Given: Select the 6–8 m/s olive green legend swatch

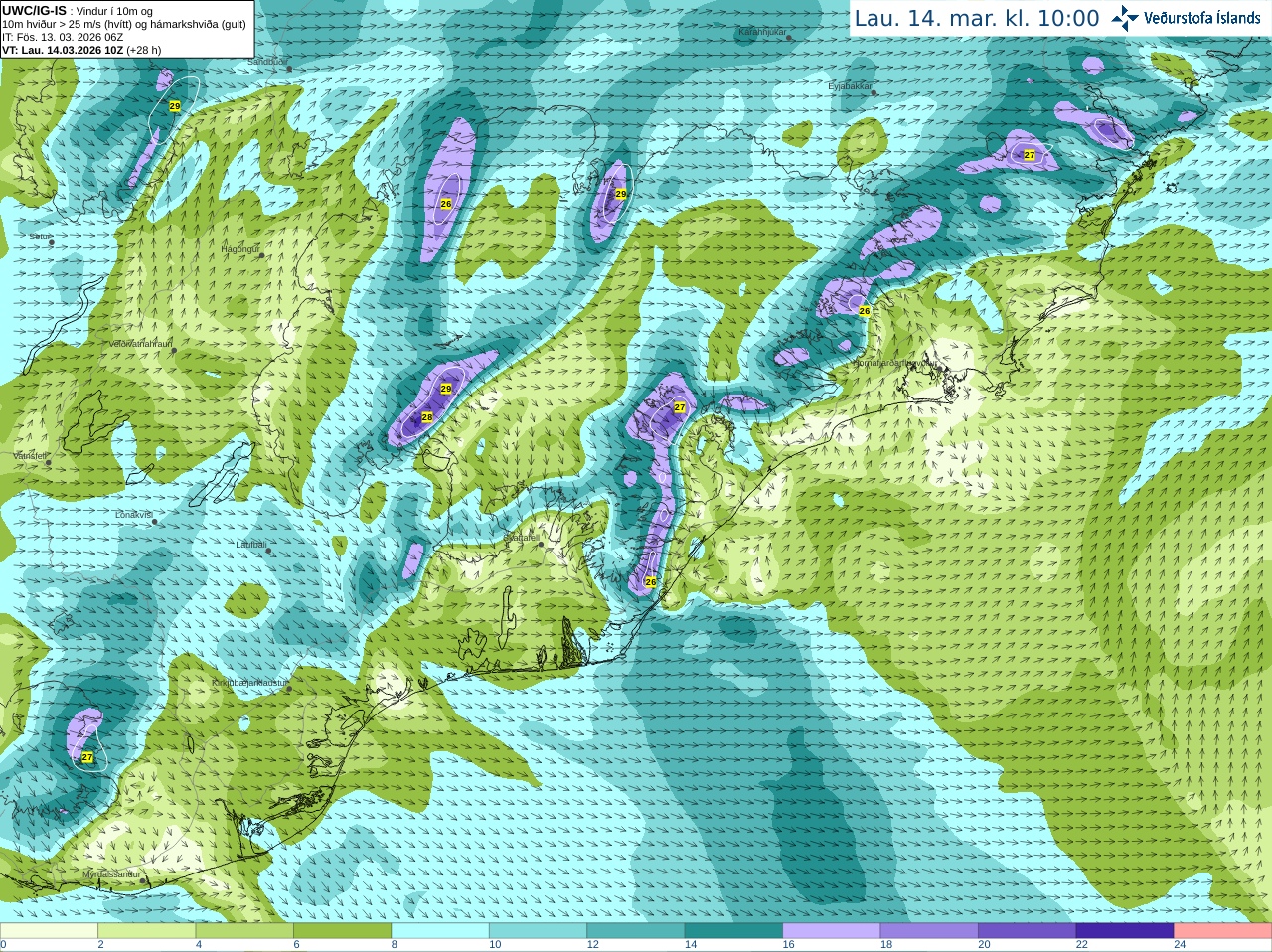Looking at the screenshot, I should (x=342, y=930).
